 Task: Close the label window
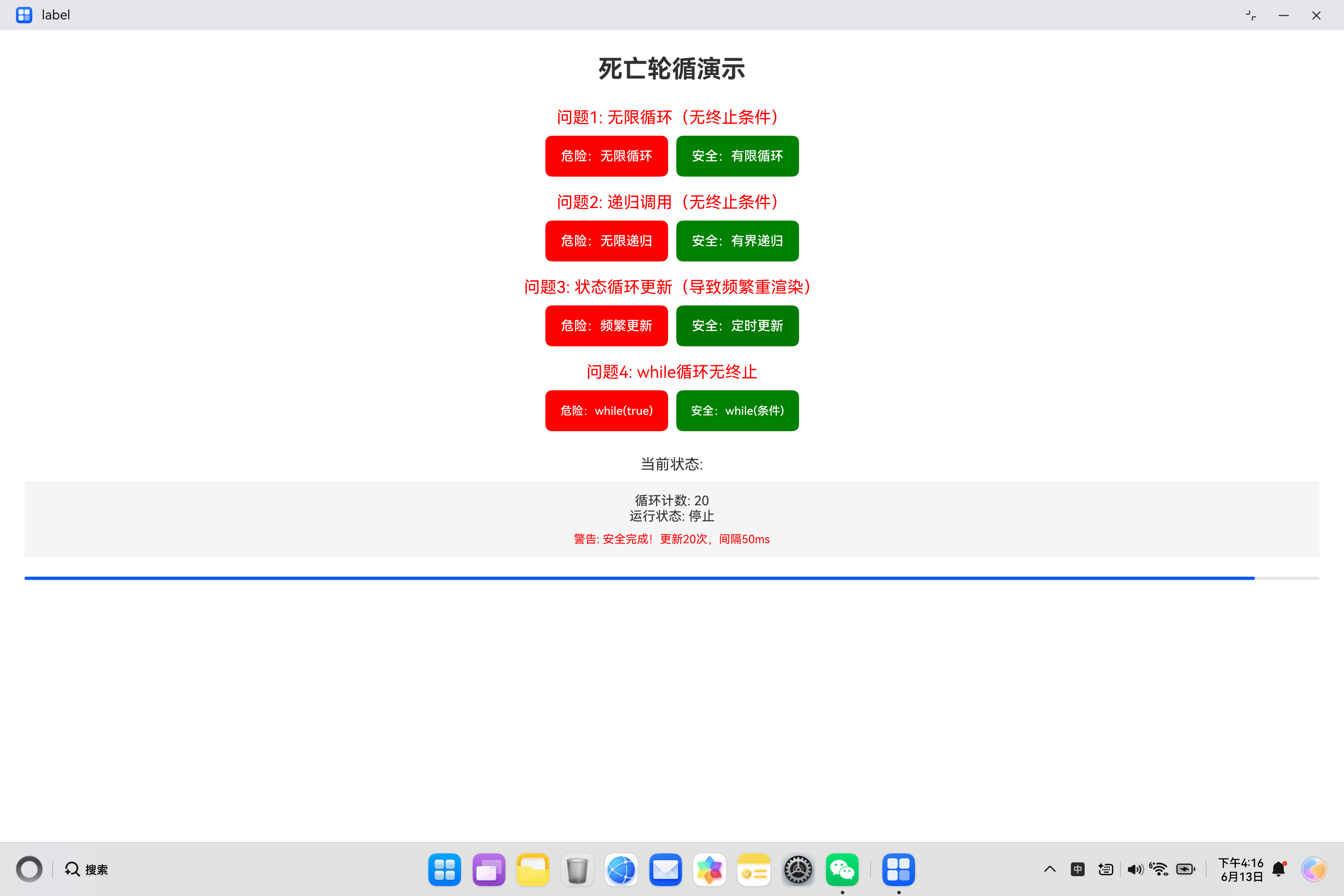[x=1316, y=16]
